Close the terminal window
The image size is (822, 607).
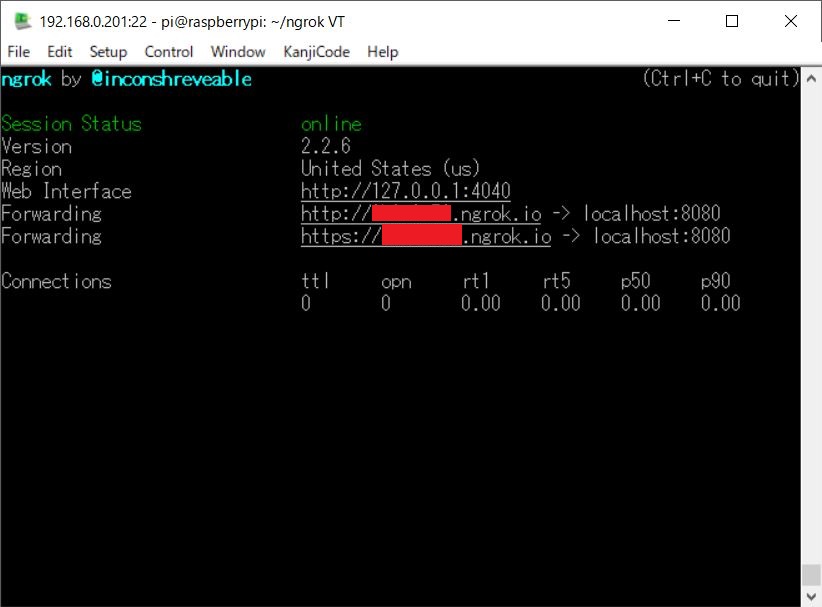pos(791,21)
